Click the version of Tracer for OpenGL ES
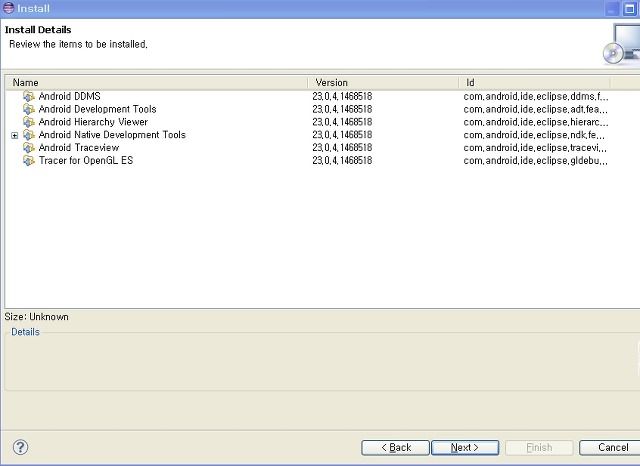Screen dimensions: 640x466 tap(342, 160)
